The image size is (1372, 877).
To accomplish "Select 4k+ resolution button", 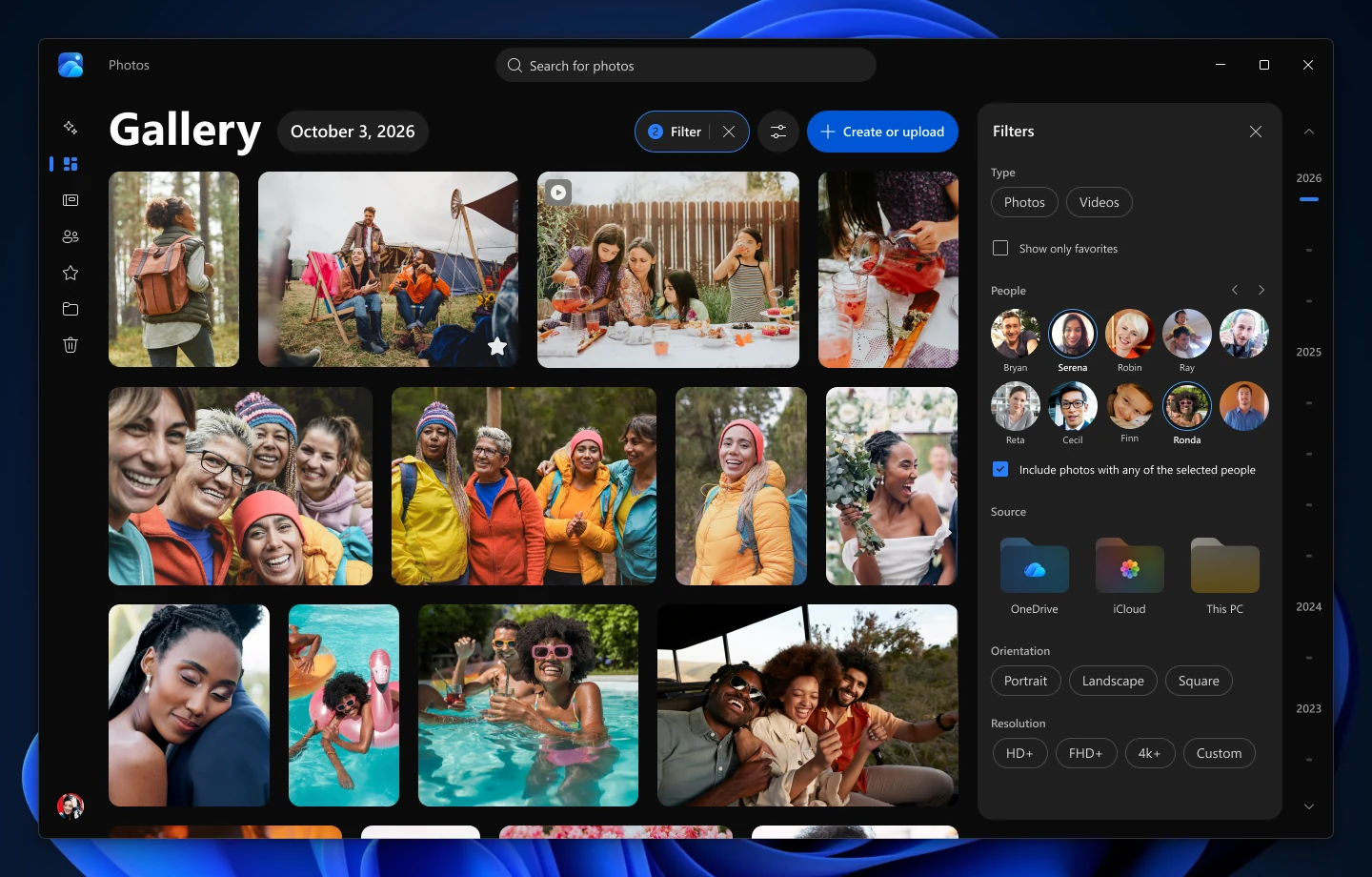I will point(1149,753).
